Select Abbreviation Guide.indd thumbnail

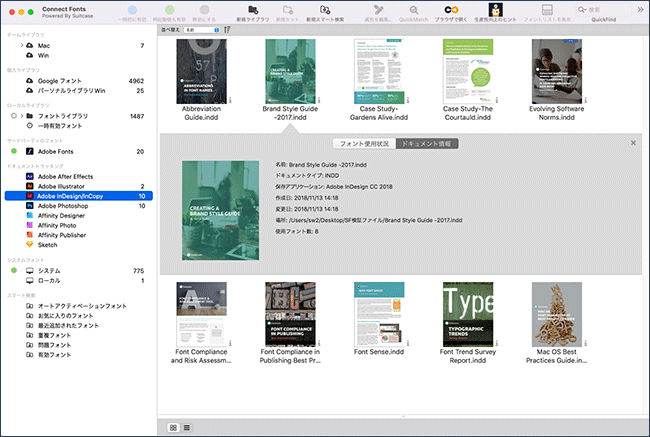[x=201, y=71]
